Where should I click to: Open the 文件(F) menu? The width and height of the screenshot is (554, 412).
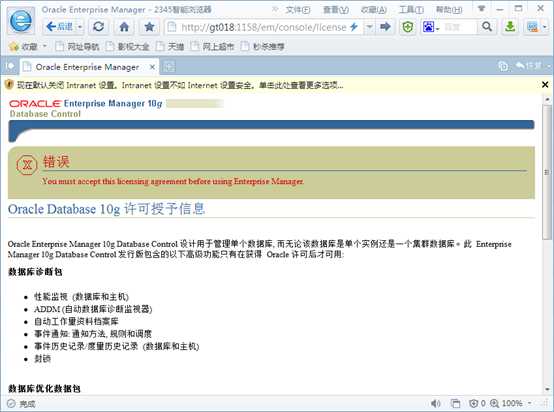(x=297, y=10)
